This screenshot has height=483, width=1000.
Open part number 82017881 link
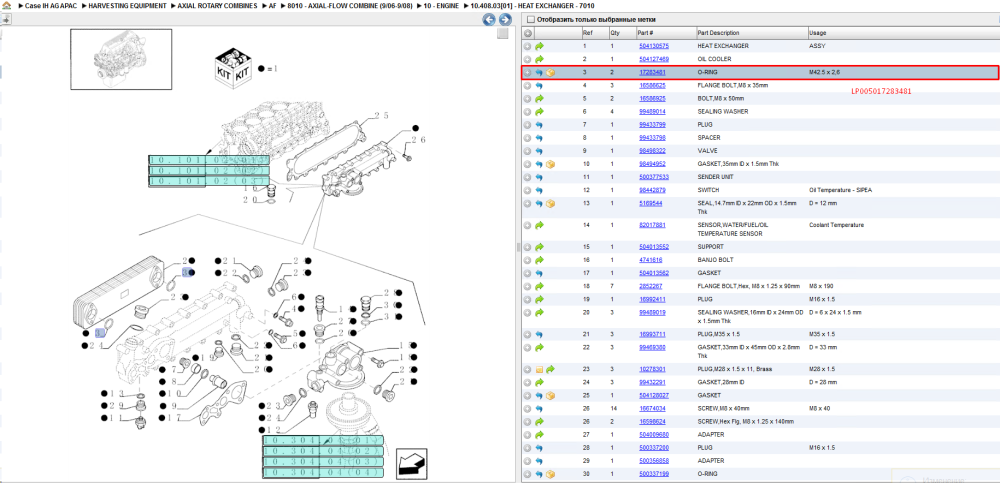652,225
